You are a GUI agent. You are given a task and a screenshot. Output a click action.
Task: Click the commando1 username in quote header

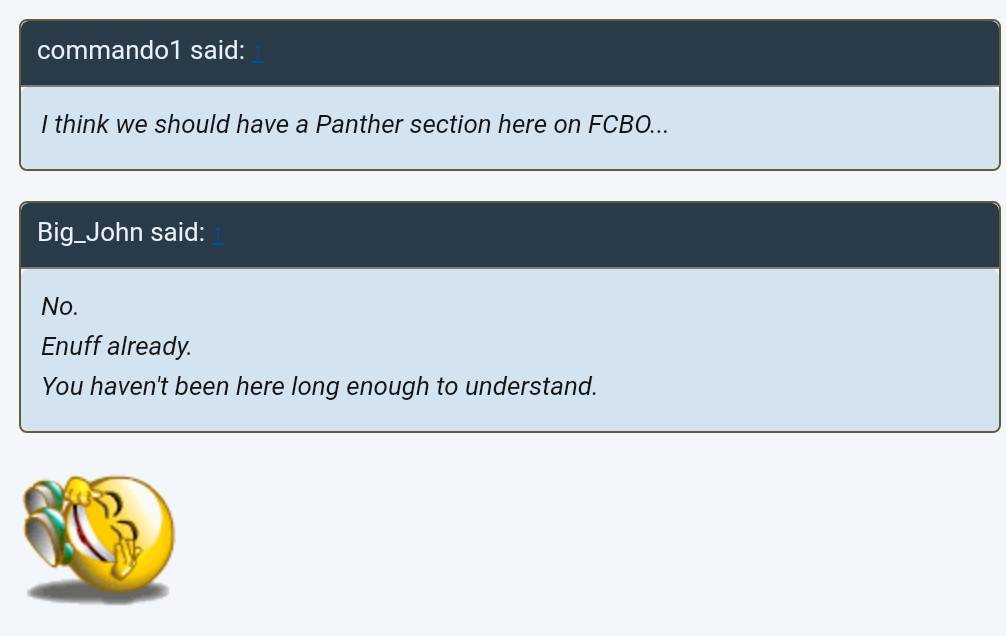[x=109, y=51]
